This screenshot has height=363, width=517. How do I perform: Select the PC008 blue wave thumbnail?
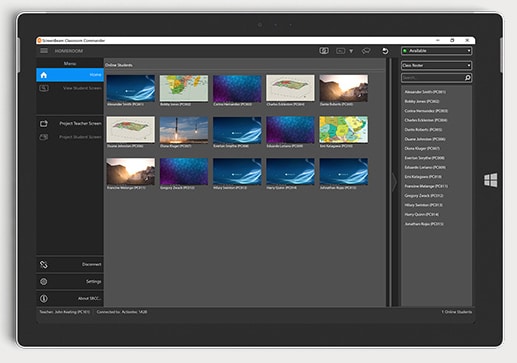[x=237, y=130]
